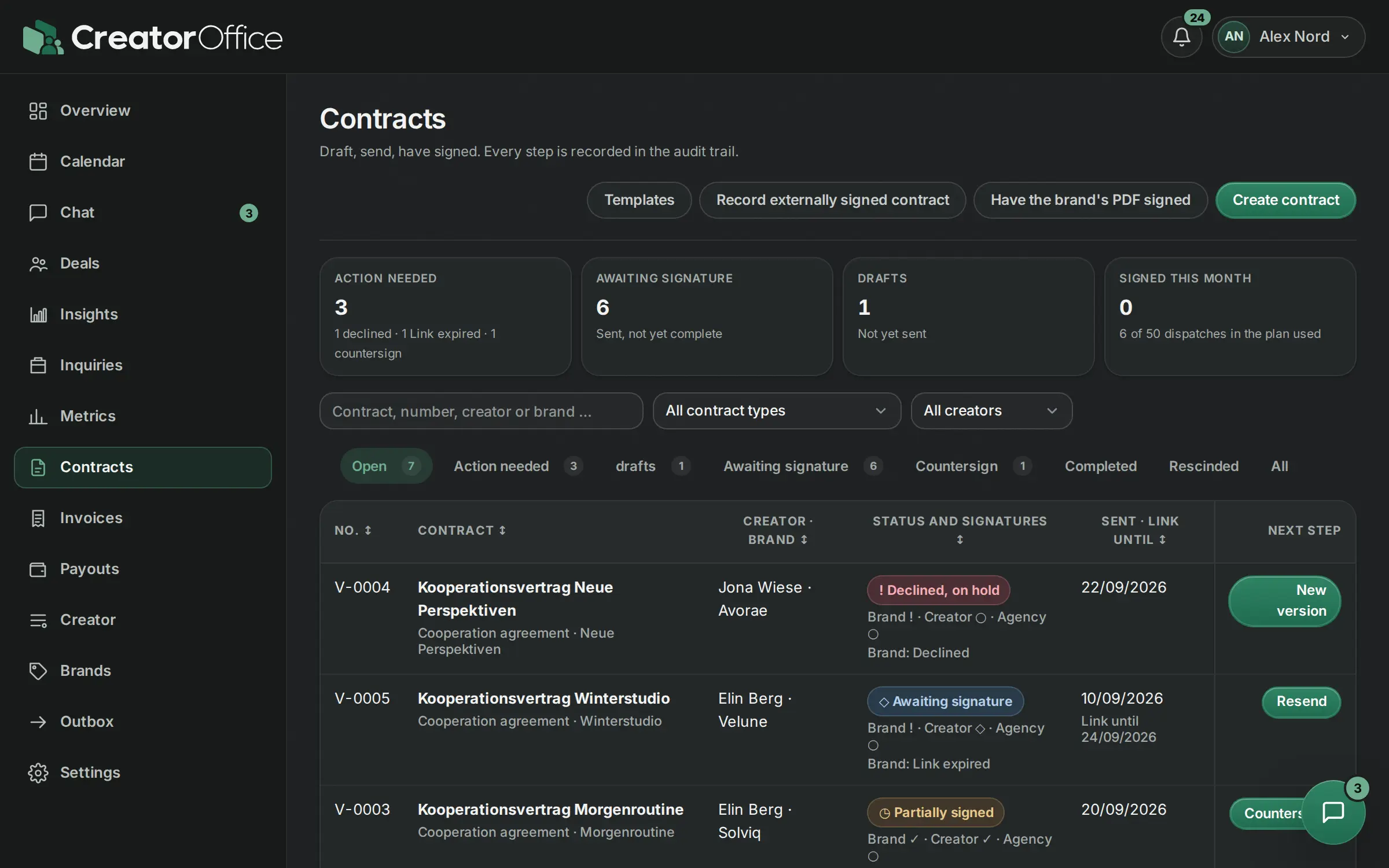
Task: Click the Outbox arrow icon
Action: coord(38,722)
